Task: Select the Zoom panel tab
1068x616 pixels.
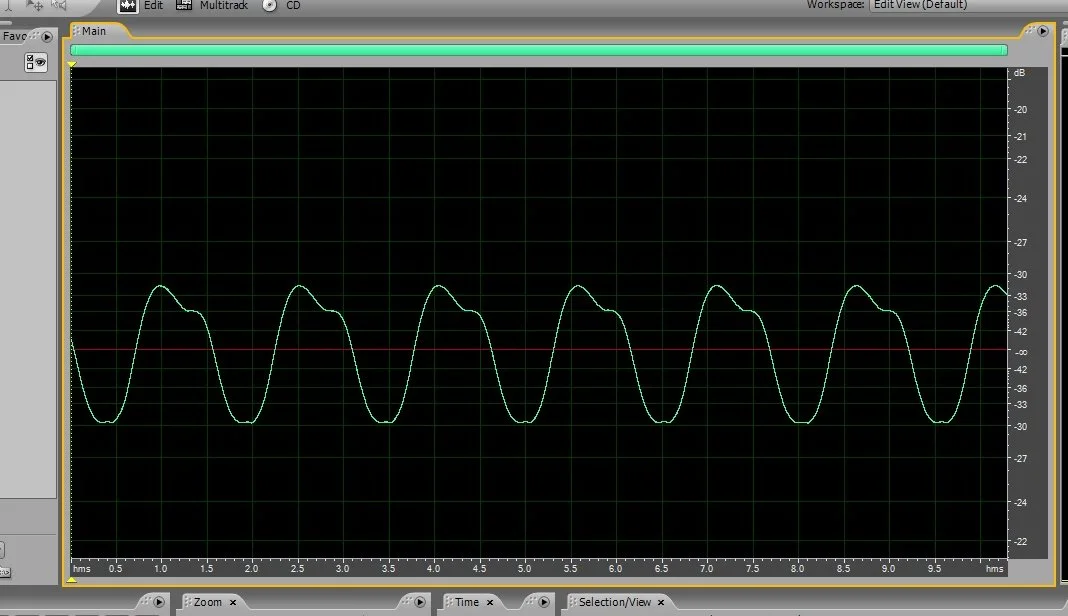Action: [208, 602]
